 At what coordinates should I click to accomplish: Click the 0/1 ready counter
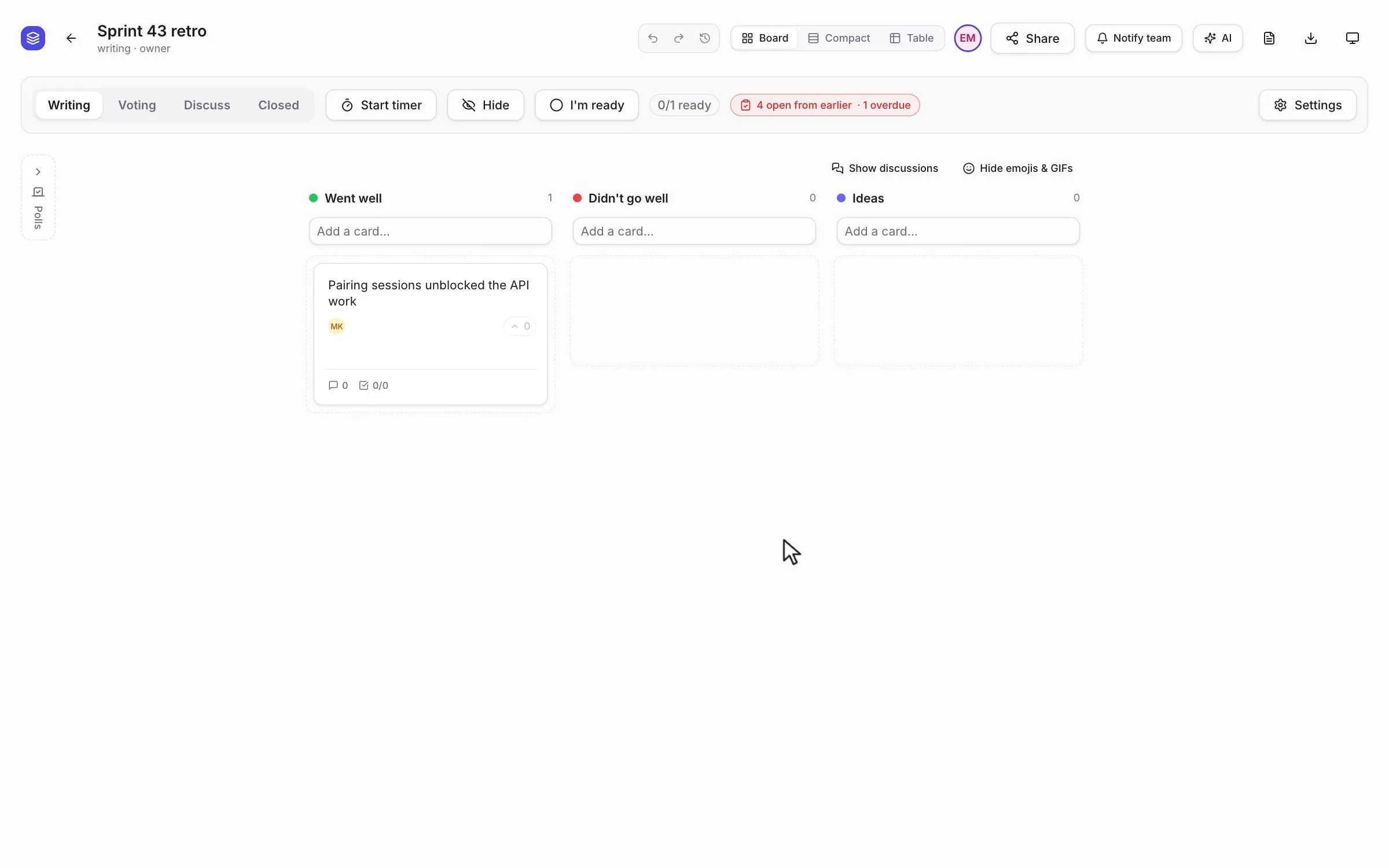point(684,105)
